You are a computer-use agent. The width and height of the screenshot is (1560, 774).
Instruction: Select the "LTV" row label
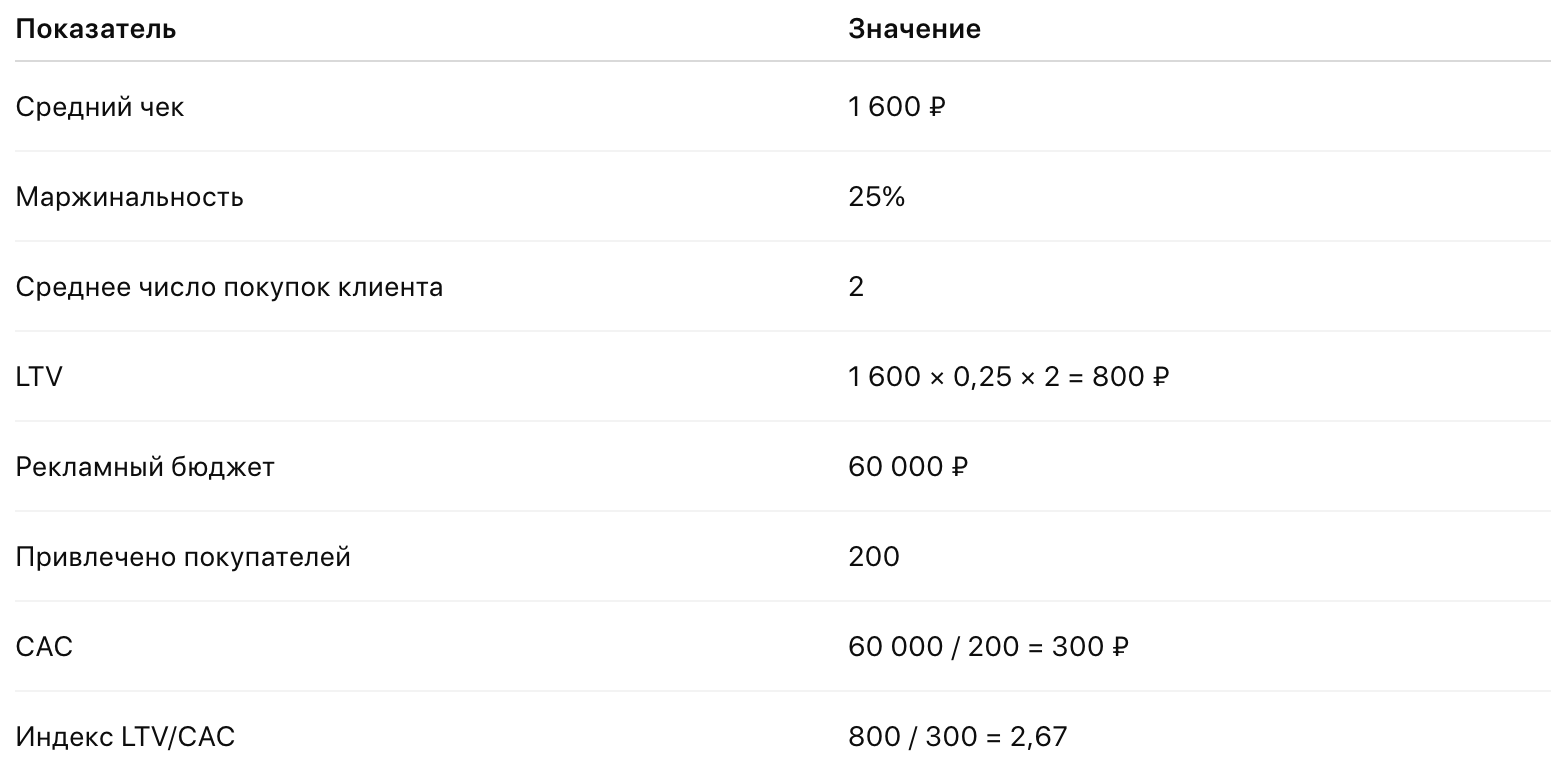(x=39, y=377)
